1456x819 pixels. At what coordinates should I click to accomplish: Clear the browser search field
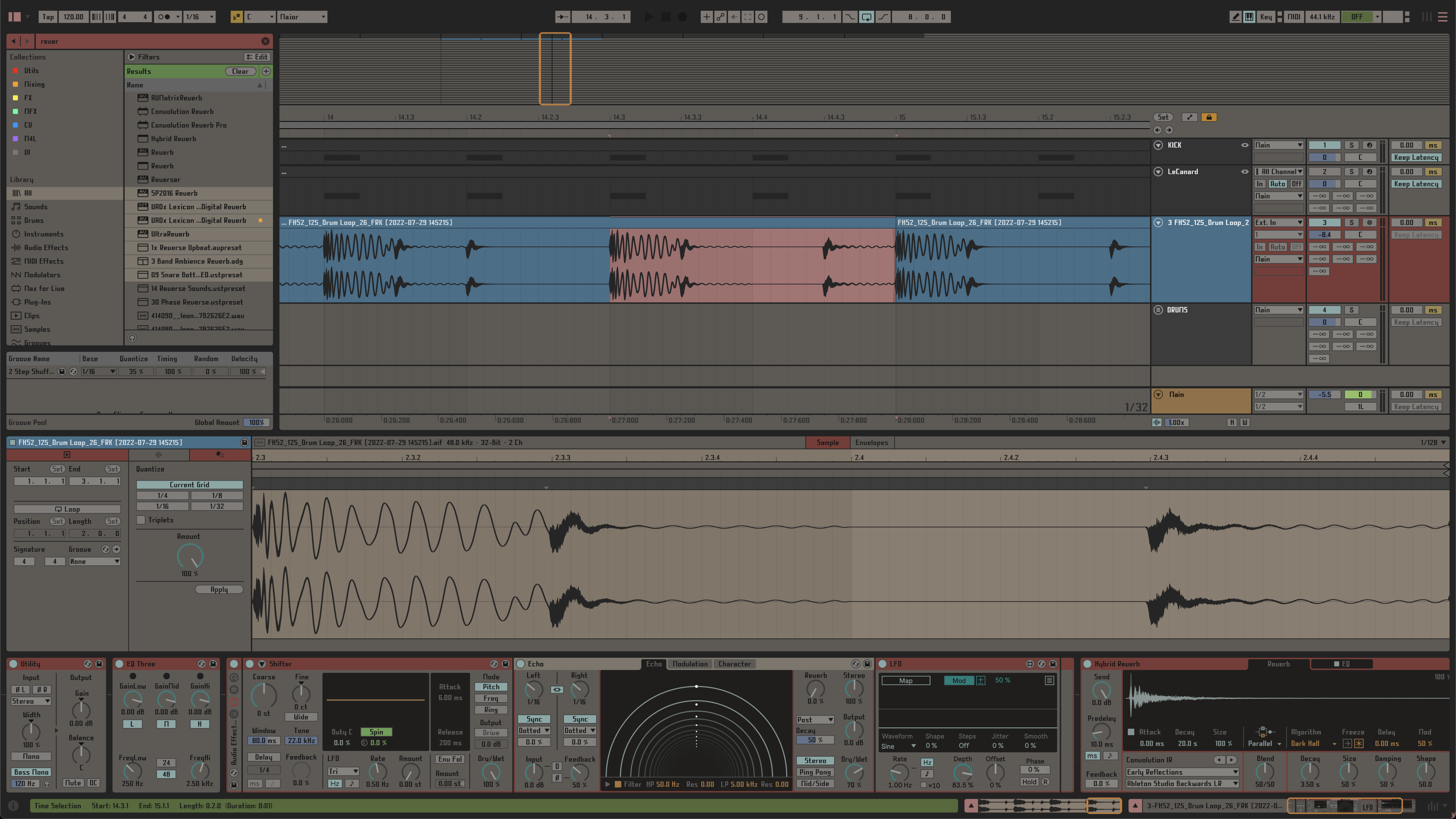(x=265, y=41)
